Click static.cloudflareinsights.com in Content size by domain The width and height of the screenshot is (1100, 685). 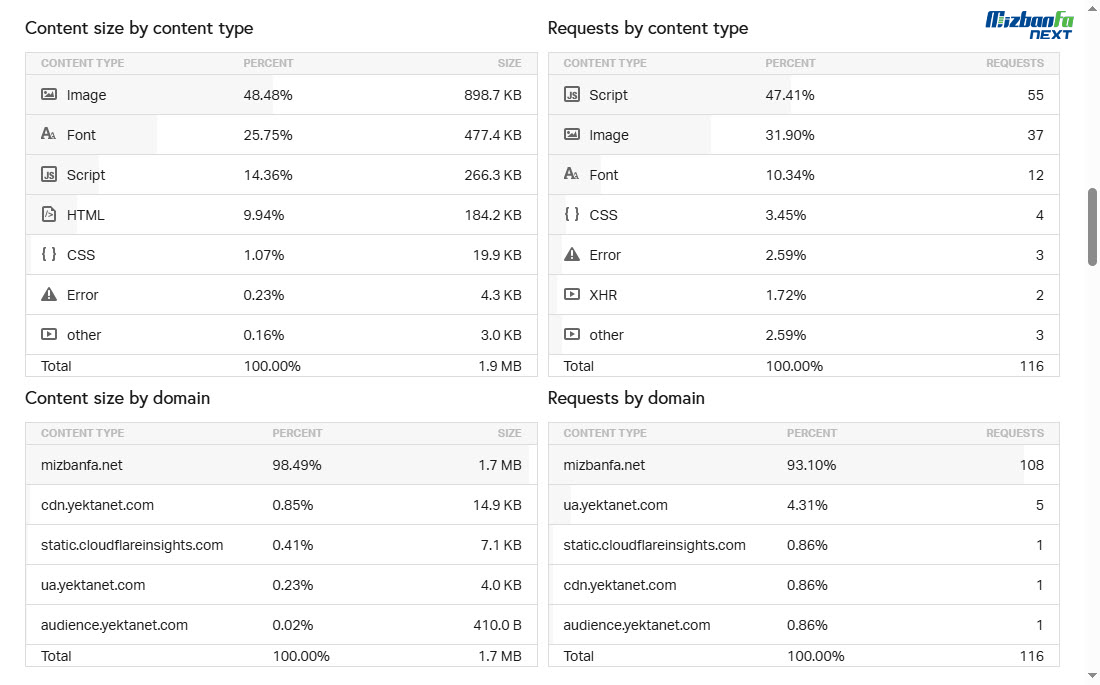(x=132, y=545)
